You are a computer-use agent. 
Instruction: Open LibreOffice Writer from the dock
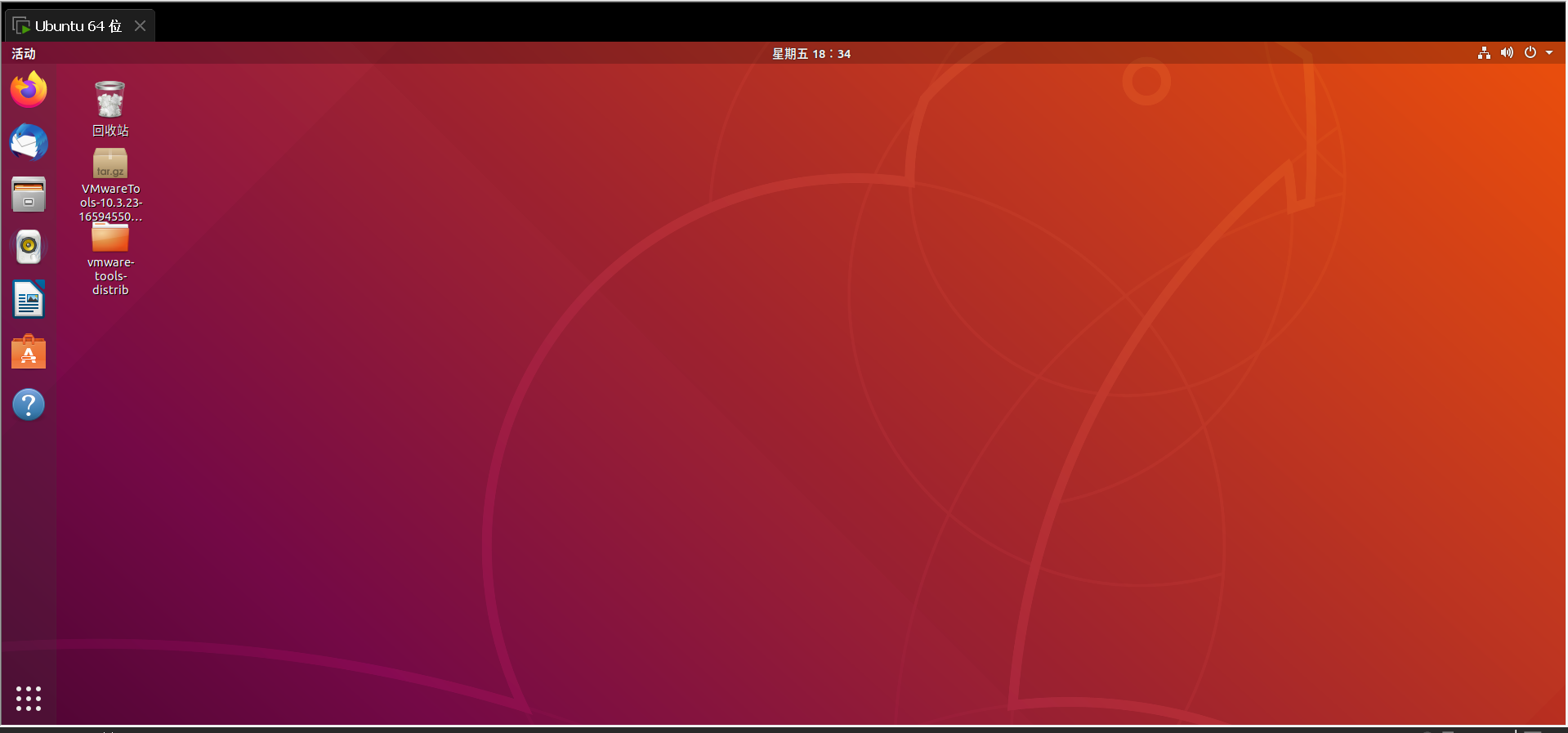29,299
